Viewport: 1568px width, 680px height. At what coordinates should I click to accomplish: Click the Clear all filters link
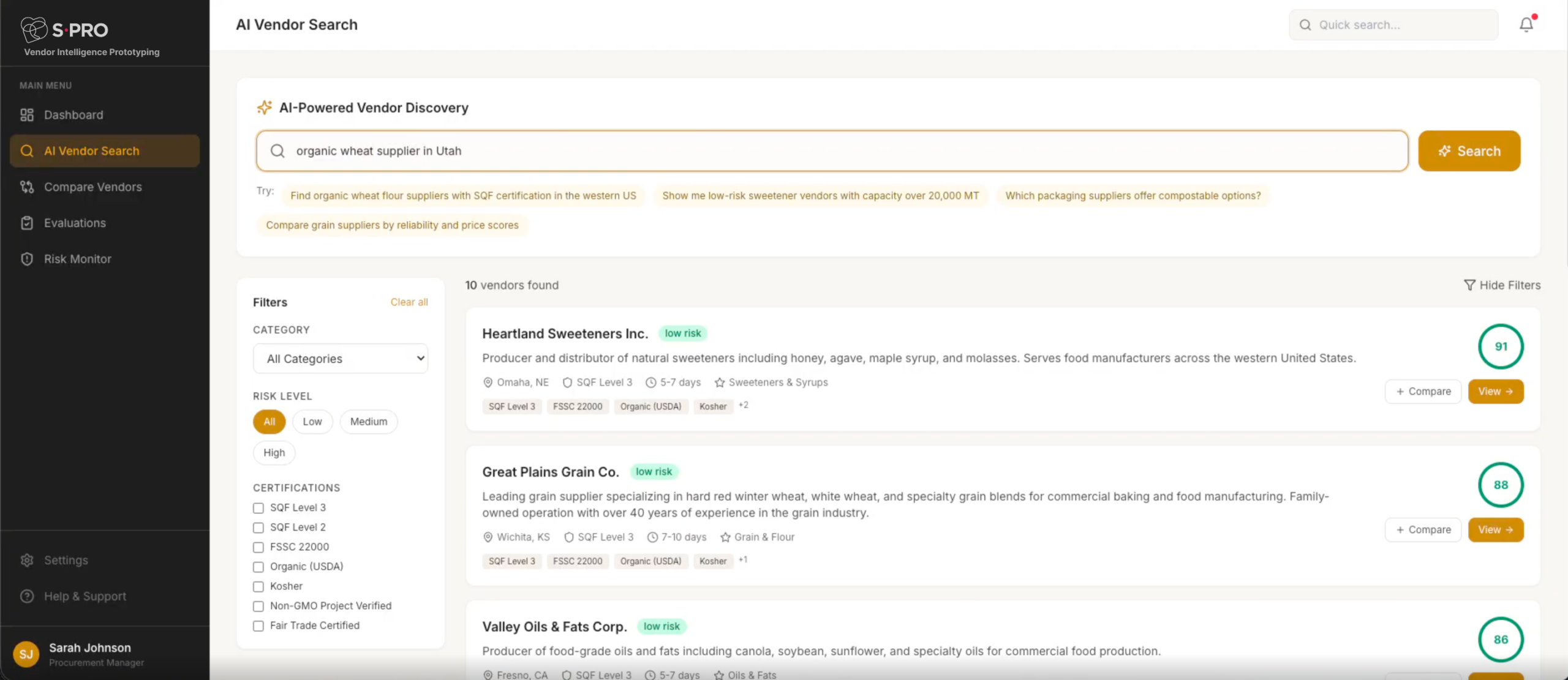point(409,302)
